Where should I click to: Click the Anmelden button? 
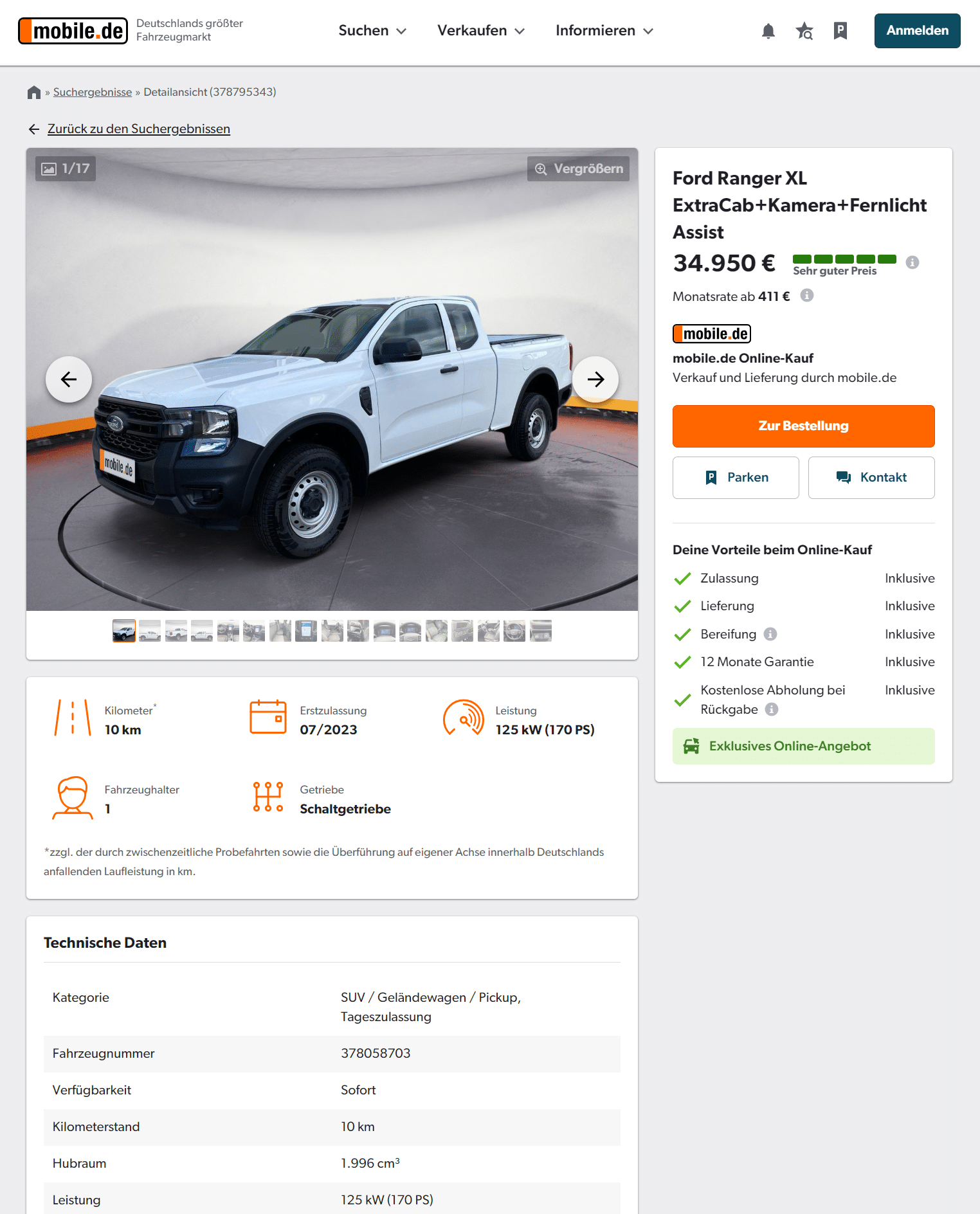[917, 31]
